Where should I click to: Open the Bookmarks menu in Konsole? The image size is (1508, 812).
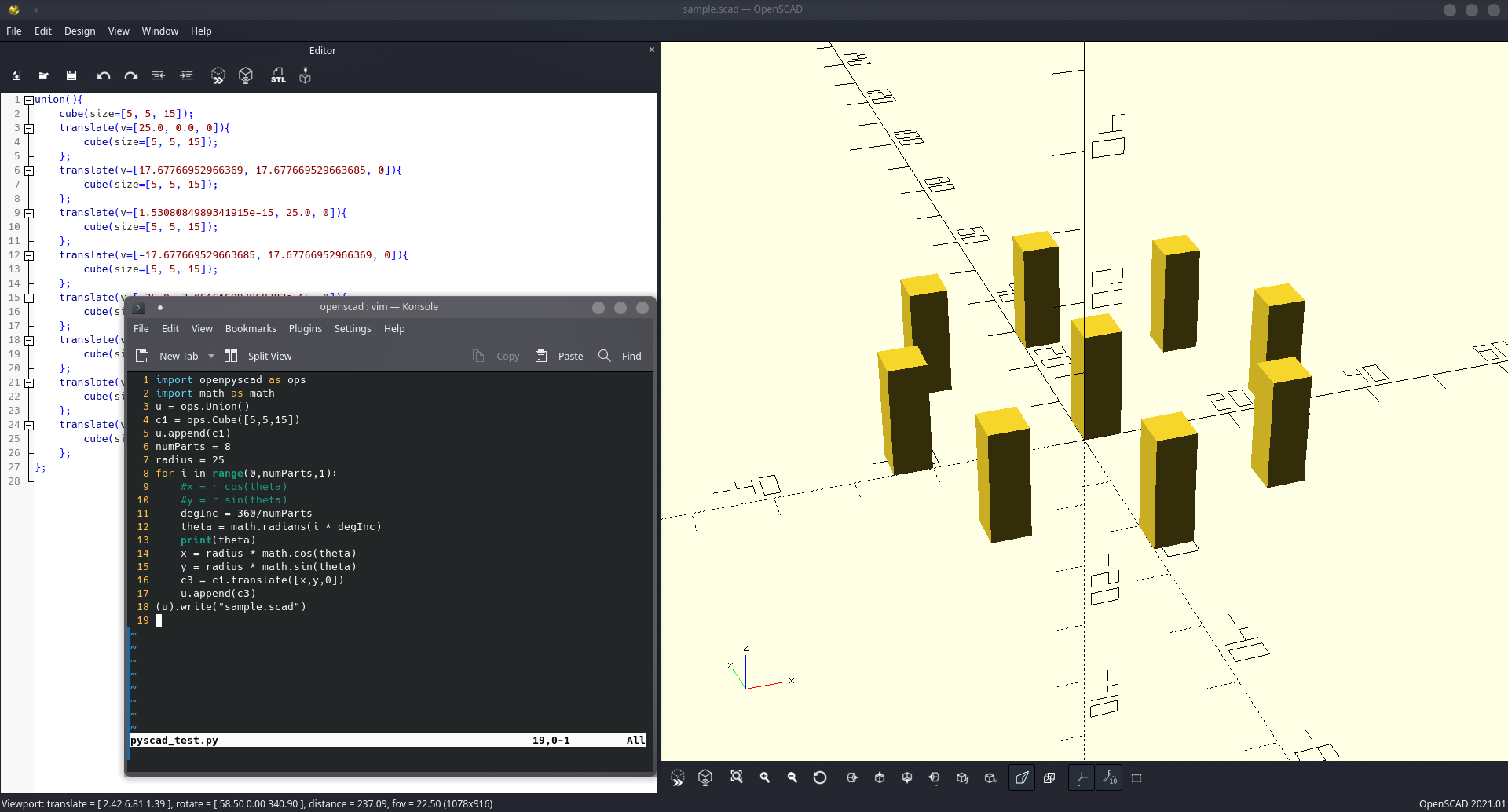pos(251,329)
